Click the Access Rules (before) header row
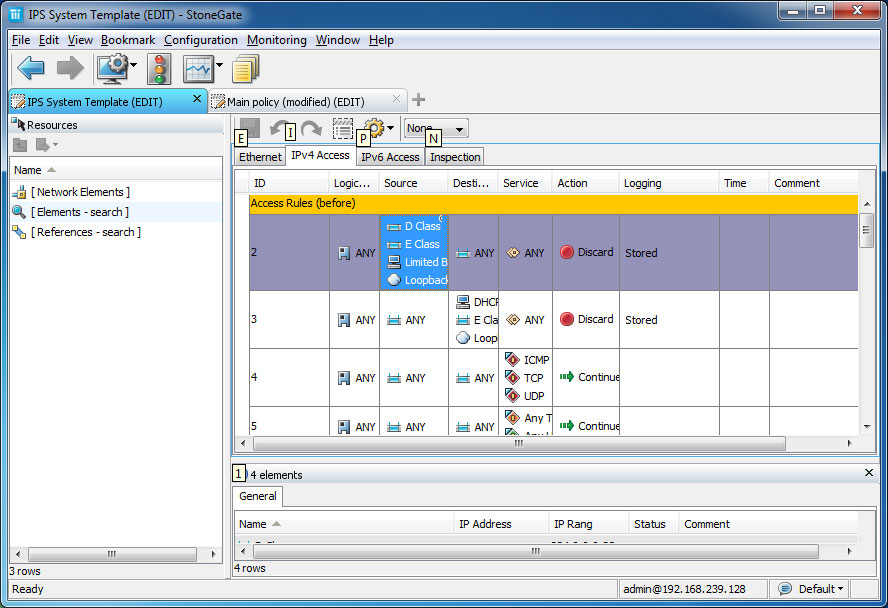 click(x=553, y=203)
